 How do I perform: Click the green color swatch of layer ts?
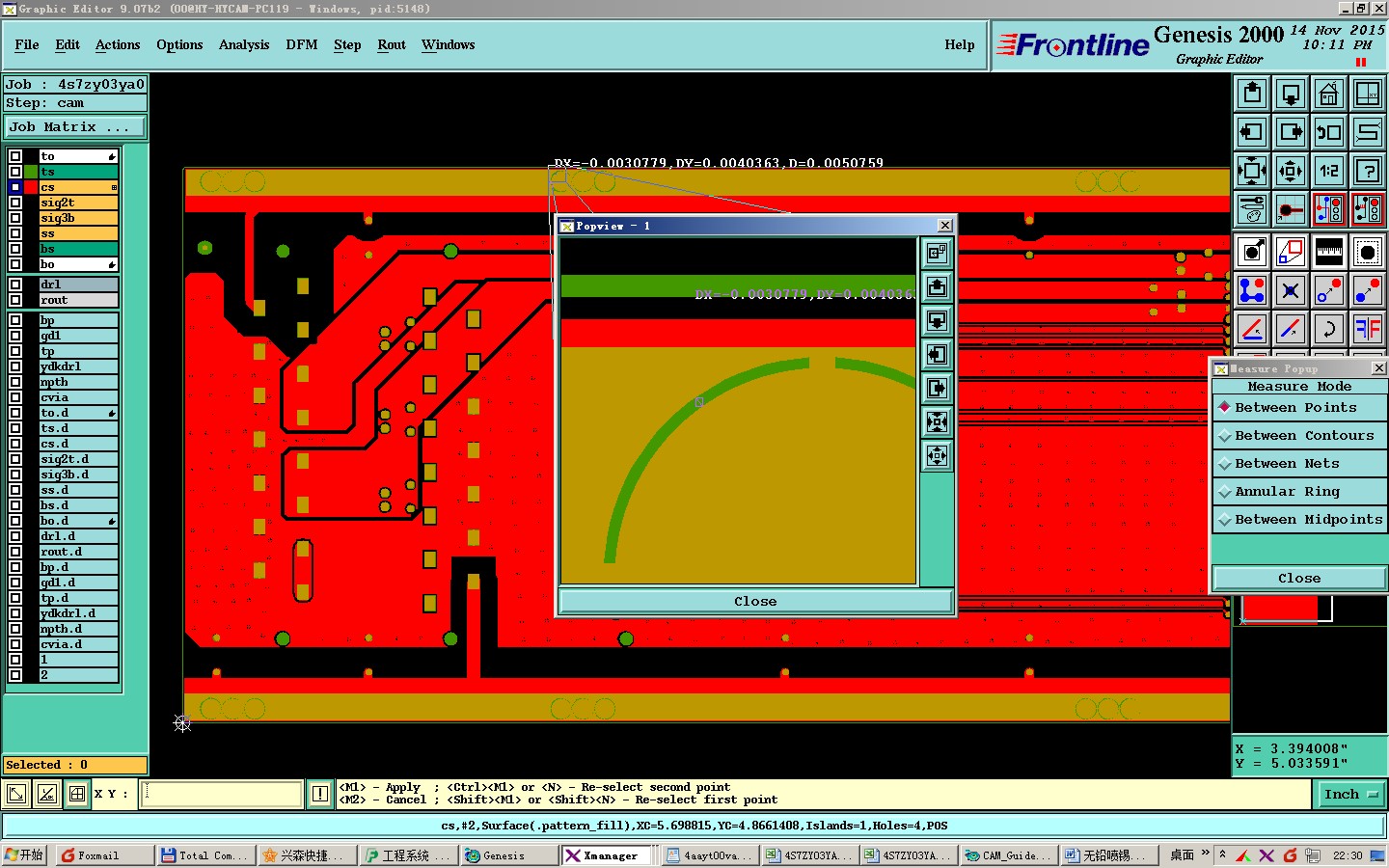[x=31, y=172]
